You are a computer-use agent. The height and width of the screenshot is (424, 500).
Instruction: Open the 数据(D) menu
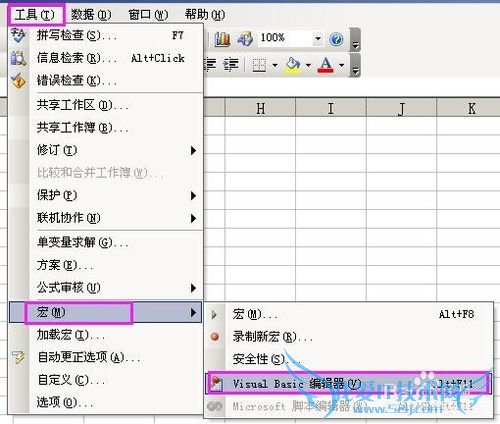[x=91, y=15]
